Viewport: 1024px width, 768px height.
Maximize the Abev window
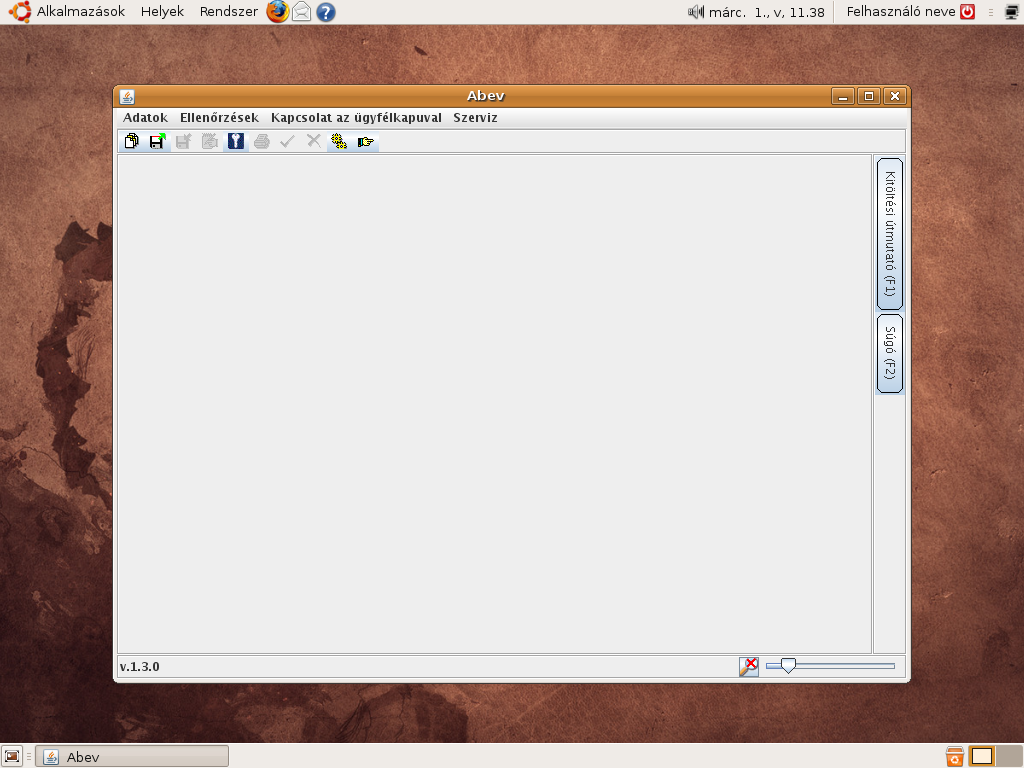(869, 97)
